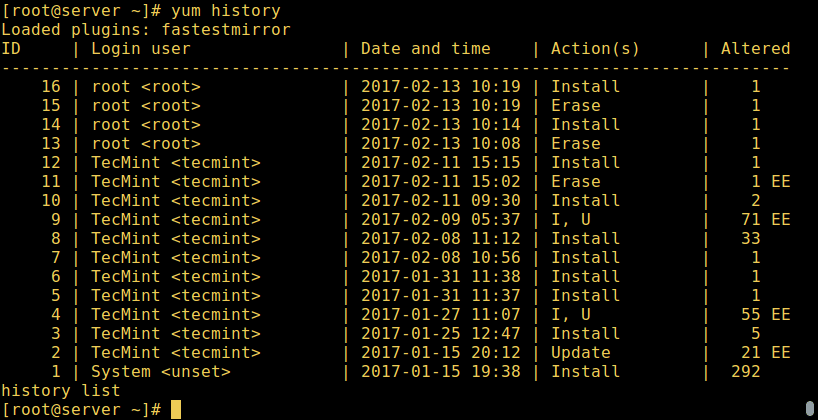Click the yellow cursor block at the prompt
Viewport: 818px width, 420px height.
click(176, 409)
